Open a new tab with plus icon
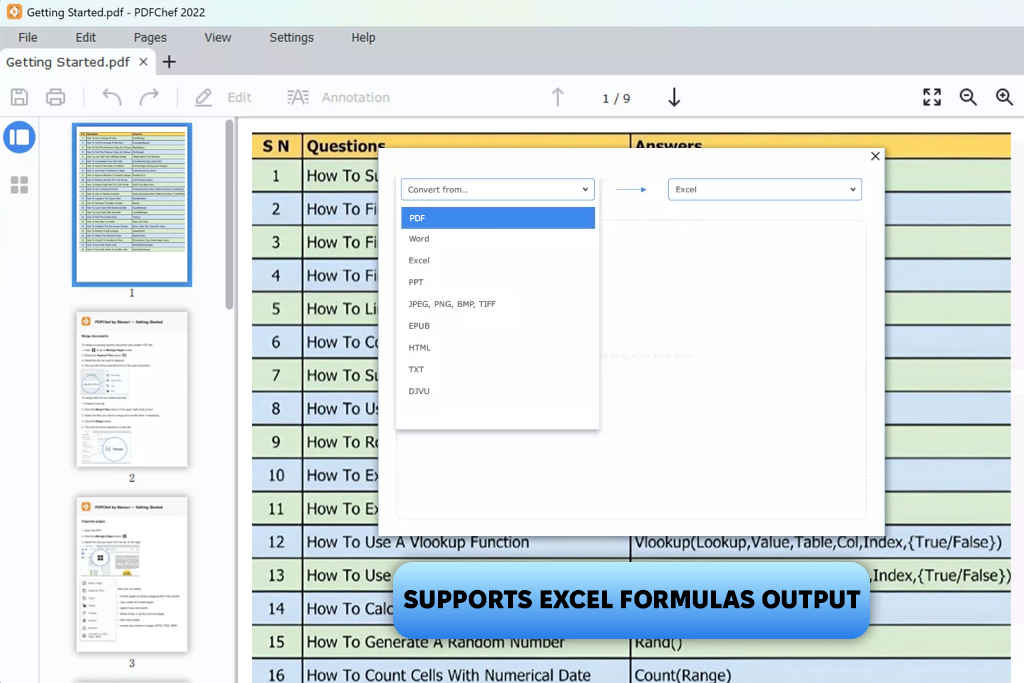The height and width of the screenshot is (683, 1024). [169, 62]
